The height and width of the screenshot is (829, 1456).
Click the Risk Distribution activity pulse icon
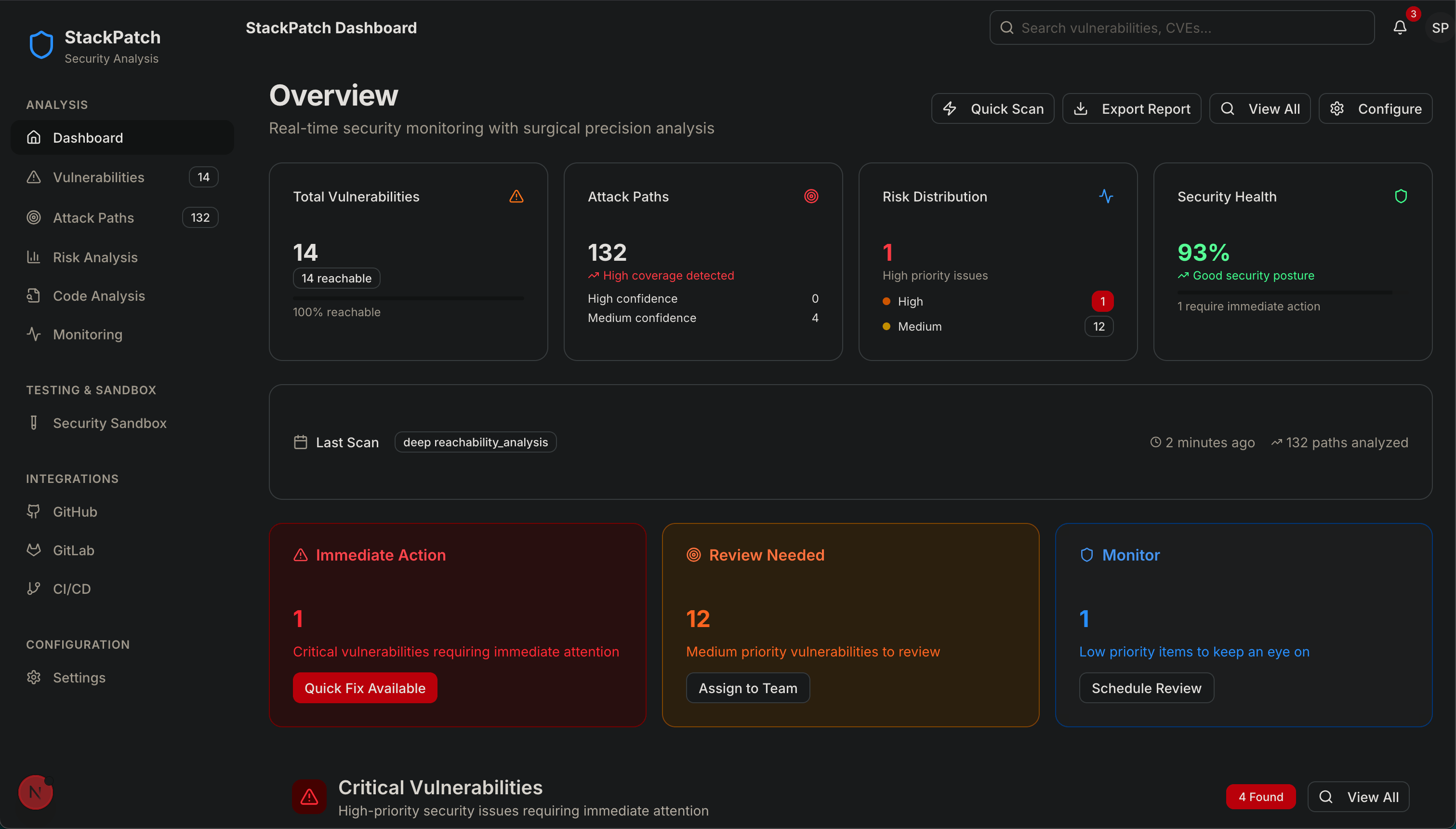pos(1106,197)
